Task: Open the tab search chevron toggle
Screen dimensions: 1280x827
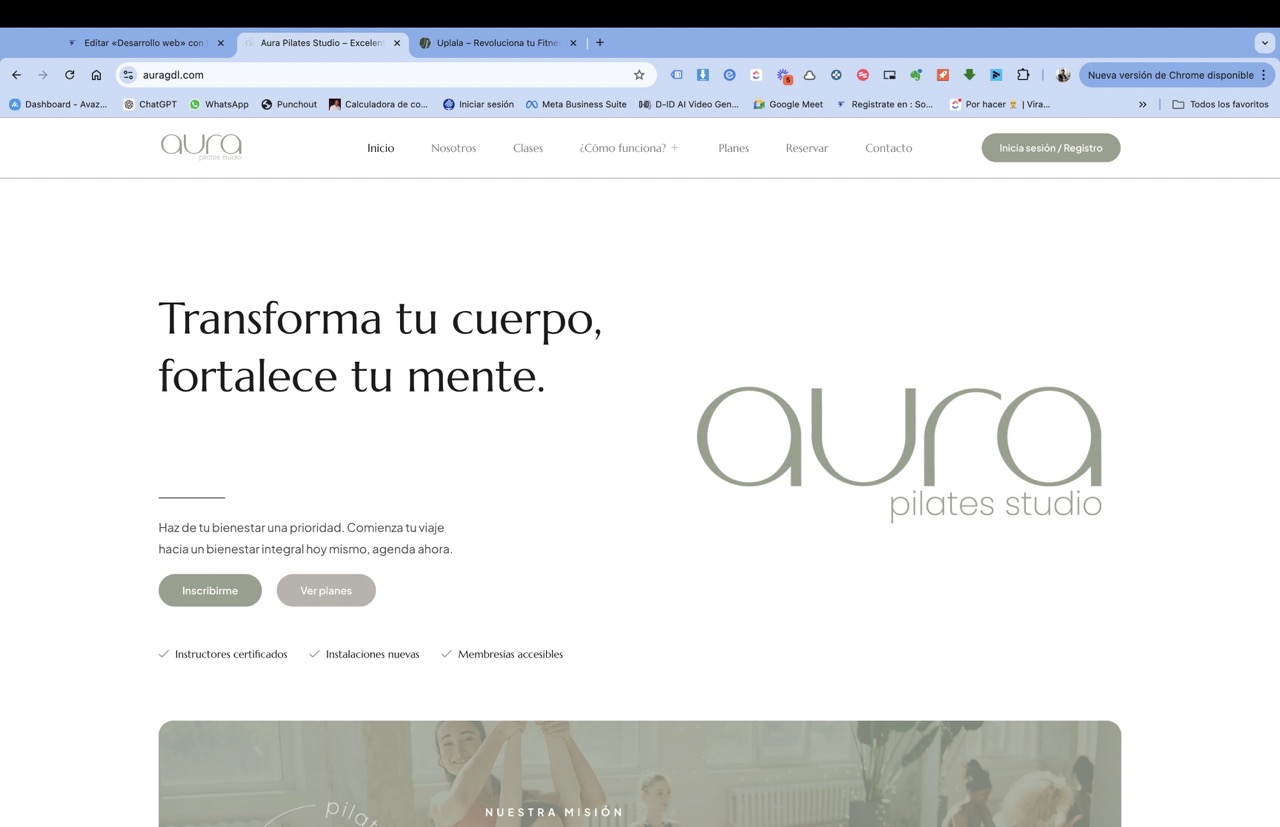Action: click(x=1264, y=42)
